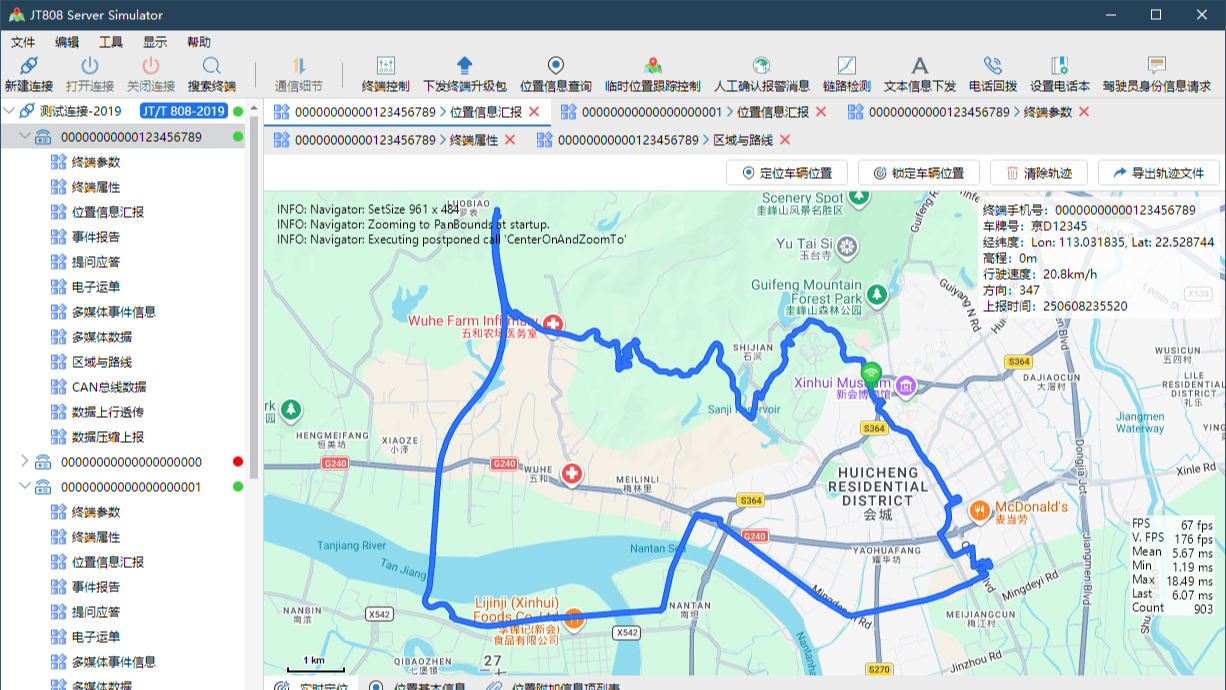Click the 文本信息下发 text message icon
The width and height of the screenshot is (1226, 690).
(x=920, y=66)
